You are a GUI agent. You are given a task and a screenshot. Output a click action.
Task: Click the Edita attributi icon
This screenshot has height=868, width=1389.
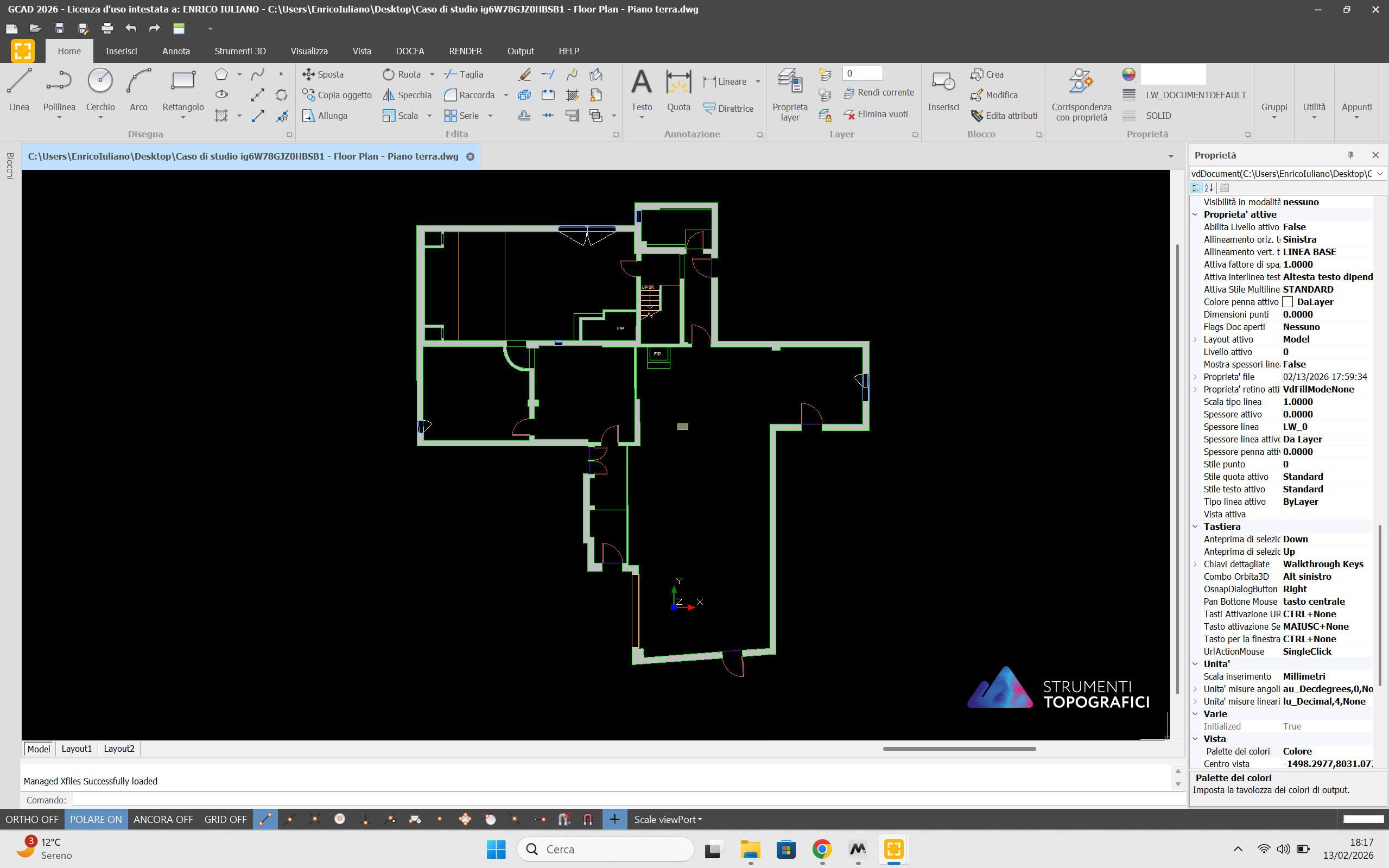pyautogui.click(x=977, y=116)
